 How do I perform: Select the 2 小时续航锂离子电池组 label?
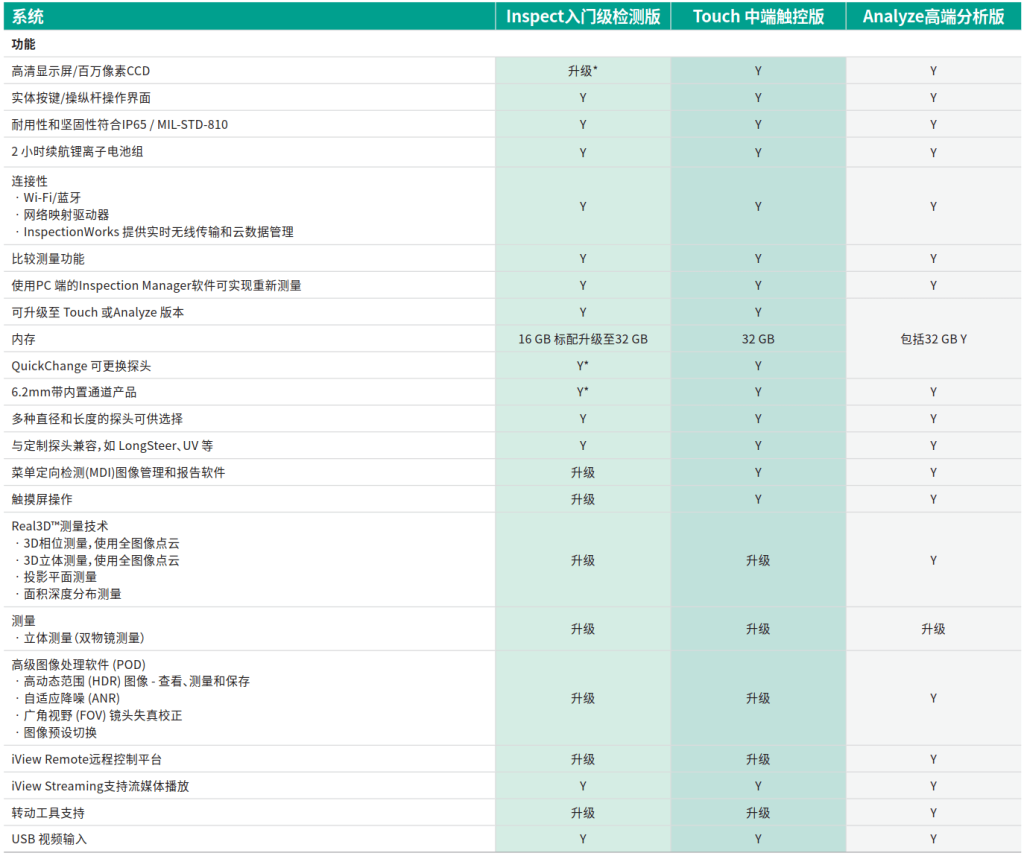(77, 151)
